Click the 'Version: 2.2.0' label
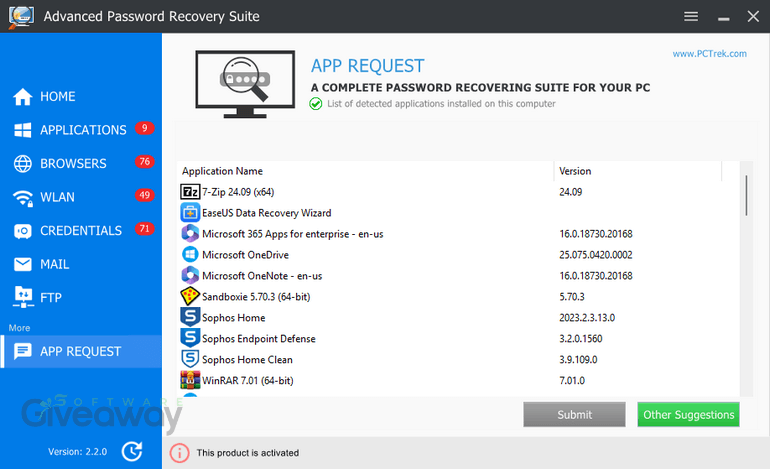 pyautogui.click(x=77, y=451)
